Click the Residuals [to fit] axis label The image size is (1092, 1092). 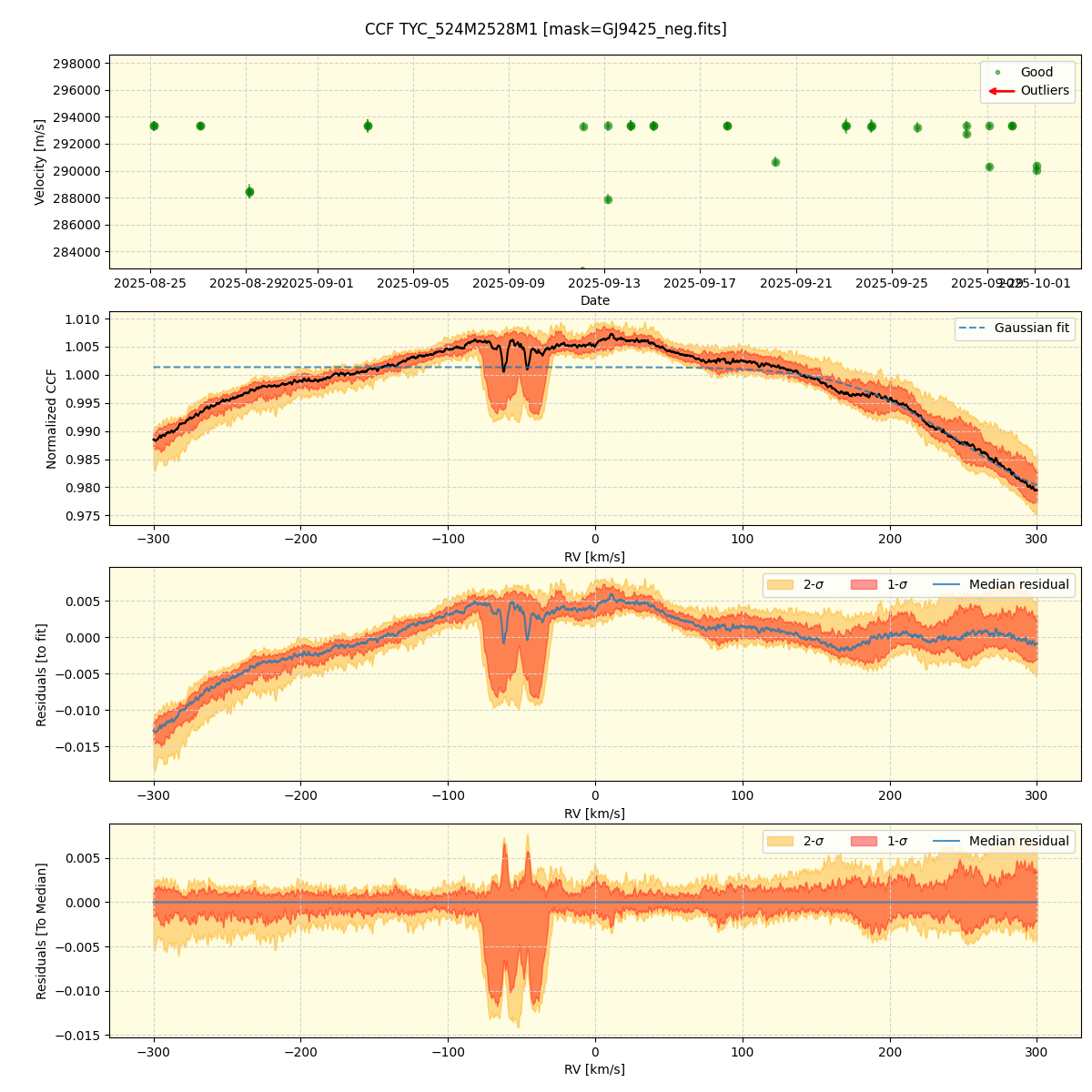(41, 674)
